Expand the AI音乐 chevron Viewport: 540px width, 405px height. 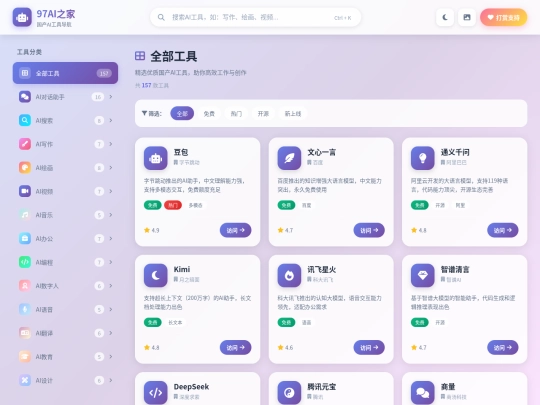tap(111, 215)
